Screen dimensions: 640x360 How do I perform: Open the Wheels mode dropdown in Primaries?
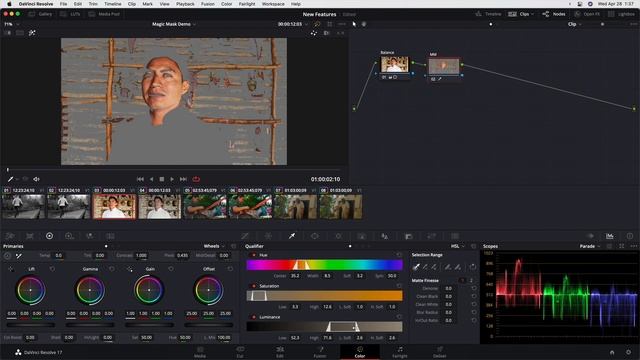(214, 246)
